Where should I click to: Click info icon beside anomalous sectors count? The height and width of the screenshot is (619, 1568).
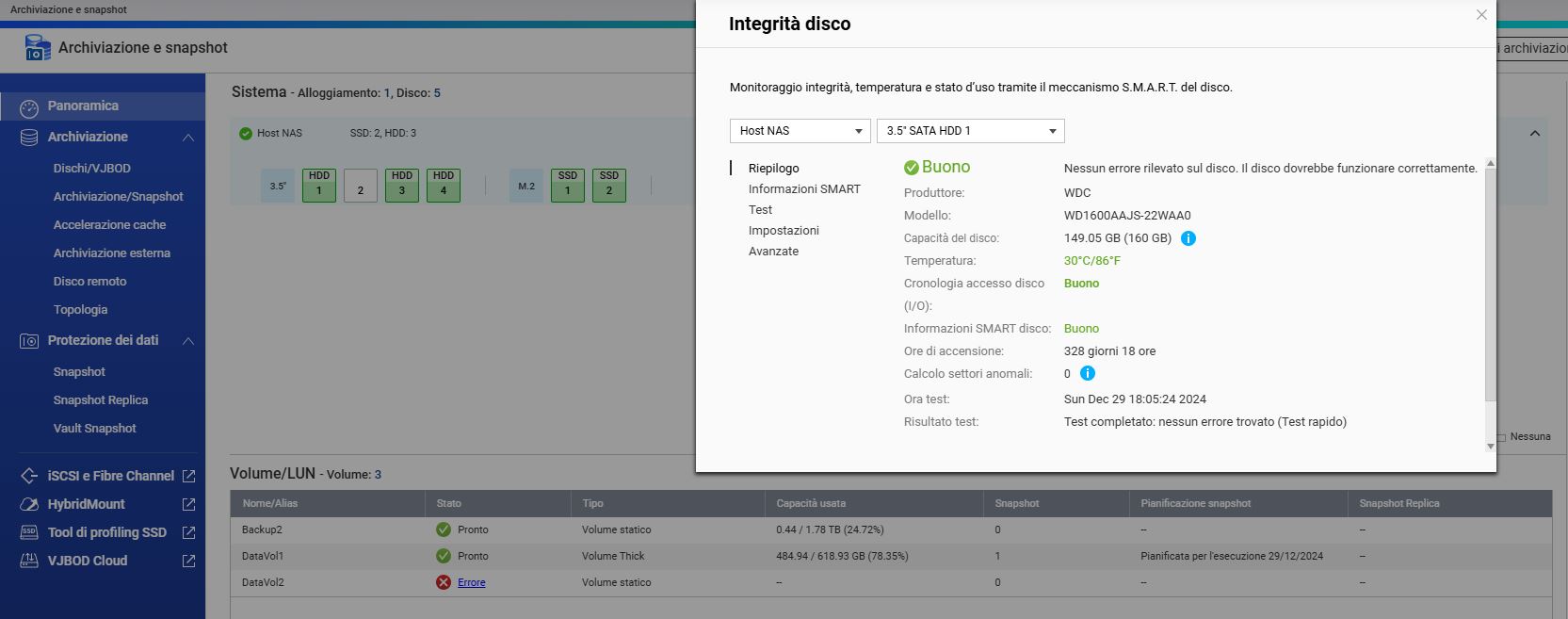click(x=1087, y=374)
